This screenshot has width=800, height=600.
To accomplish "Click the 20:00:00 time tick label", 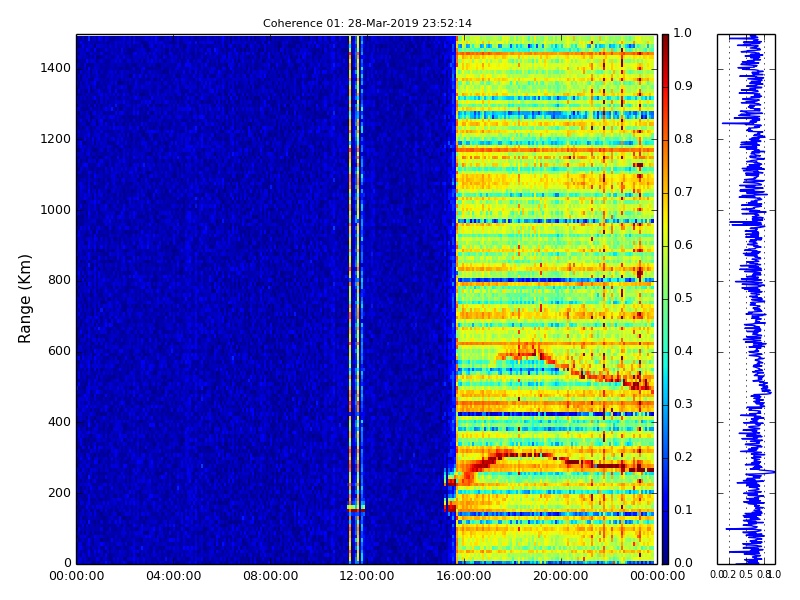I will (560, 576).
